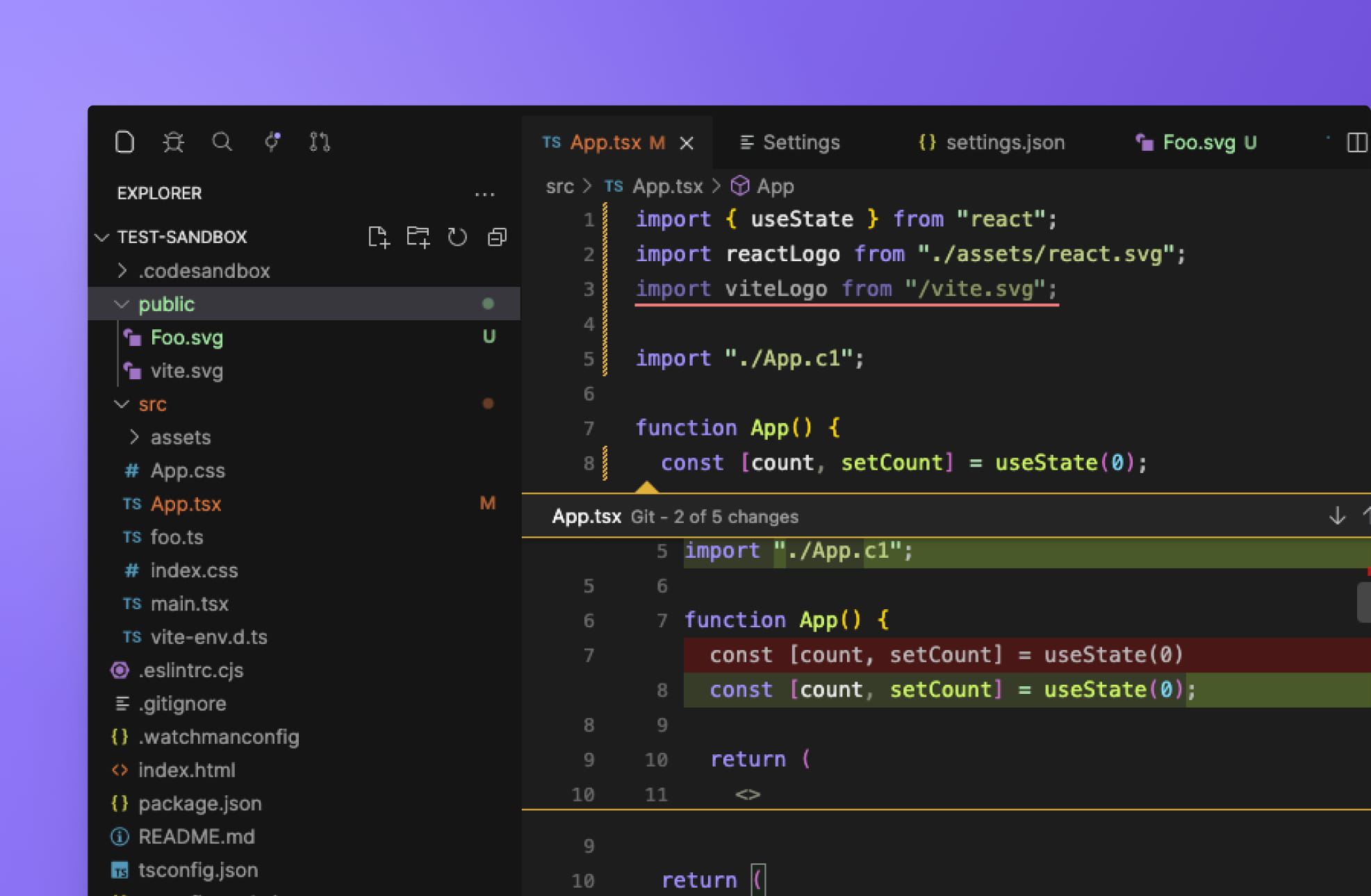This screenshot has height=896, width=1371.
Task: Click the more actions ellipsis in Explorer
Action: pos(485,194)
